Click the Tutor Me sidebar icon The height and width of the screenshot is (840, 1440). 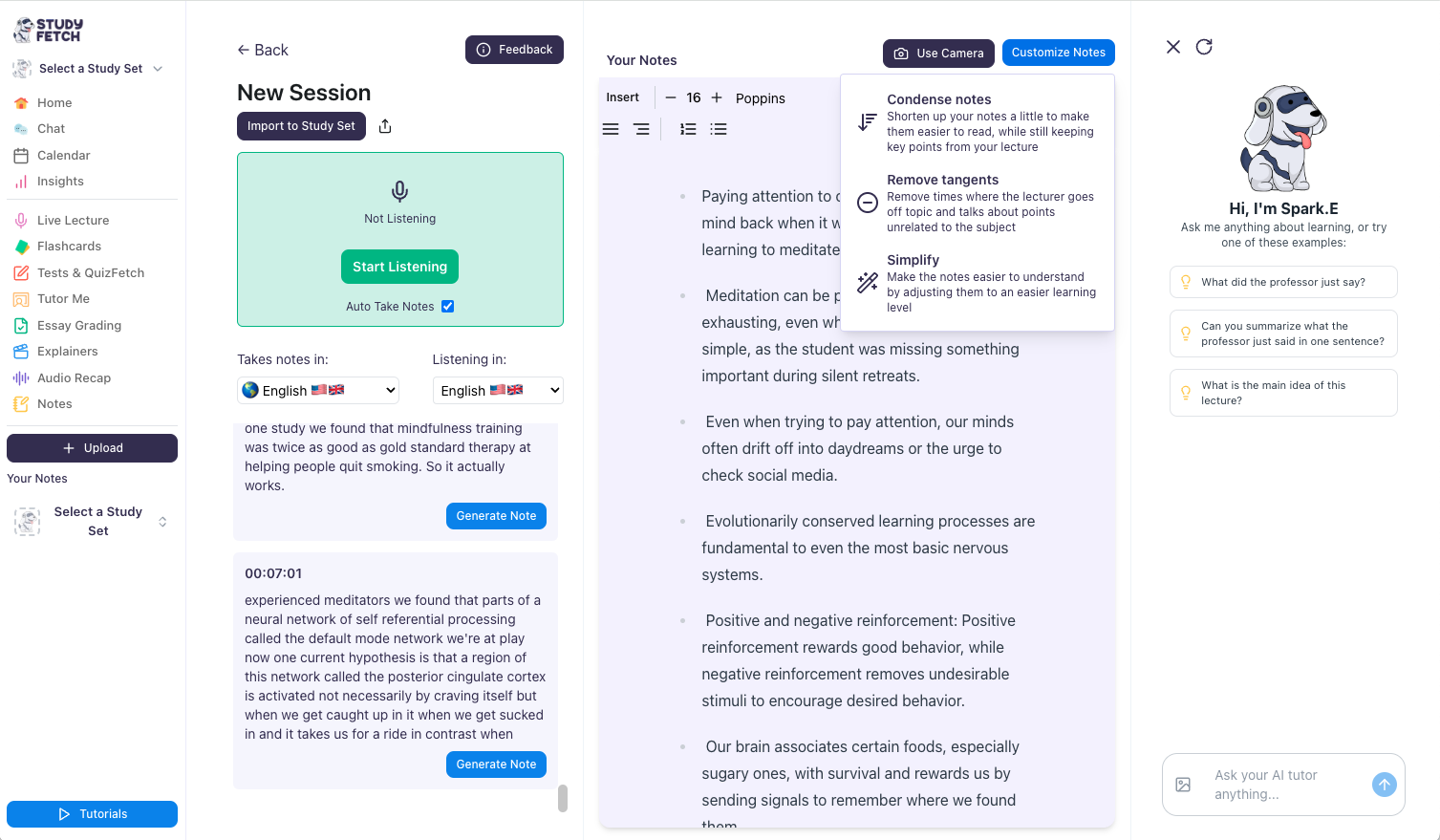tap(21, 298)
